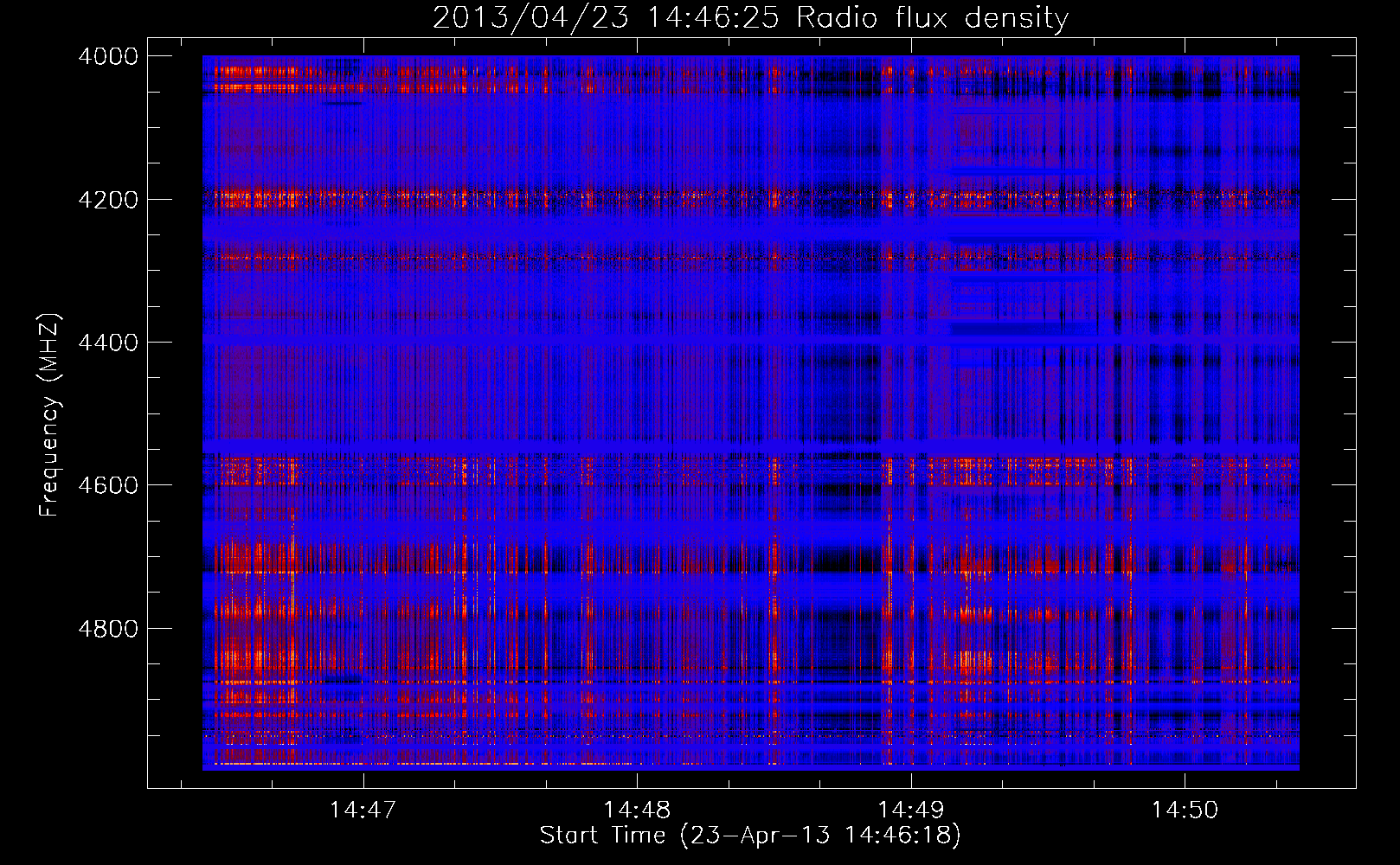Select the 14:49 time tick label

point(911,810)
